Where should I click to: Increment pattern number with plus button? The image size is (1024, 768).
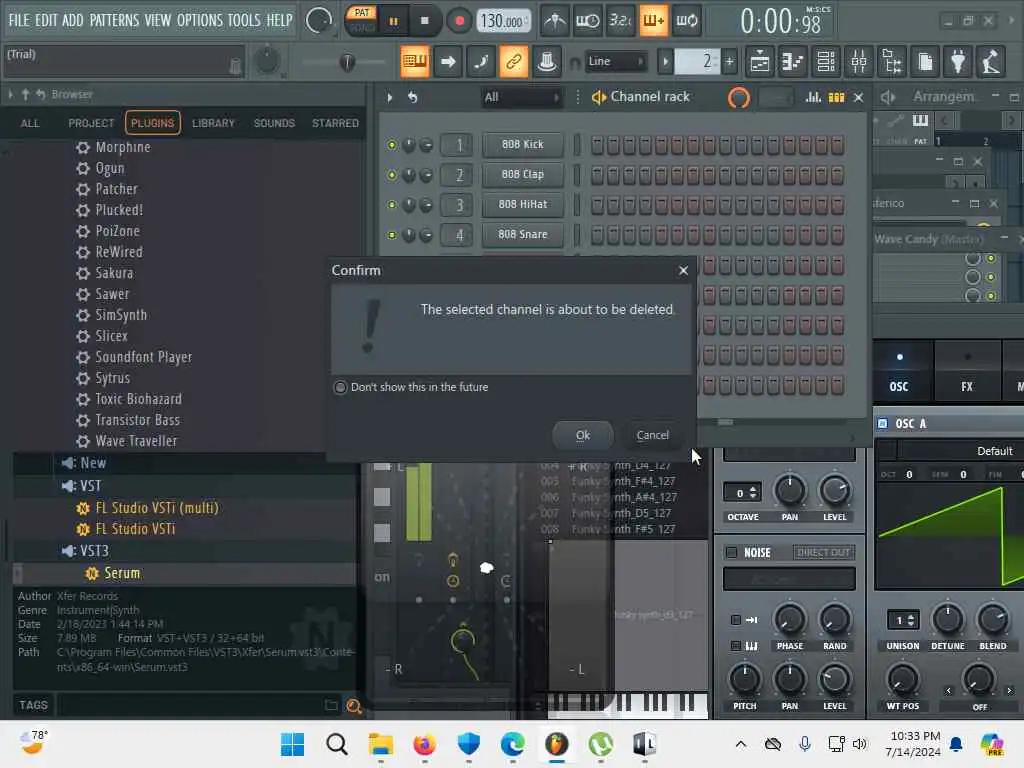pos(729,61)
